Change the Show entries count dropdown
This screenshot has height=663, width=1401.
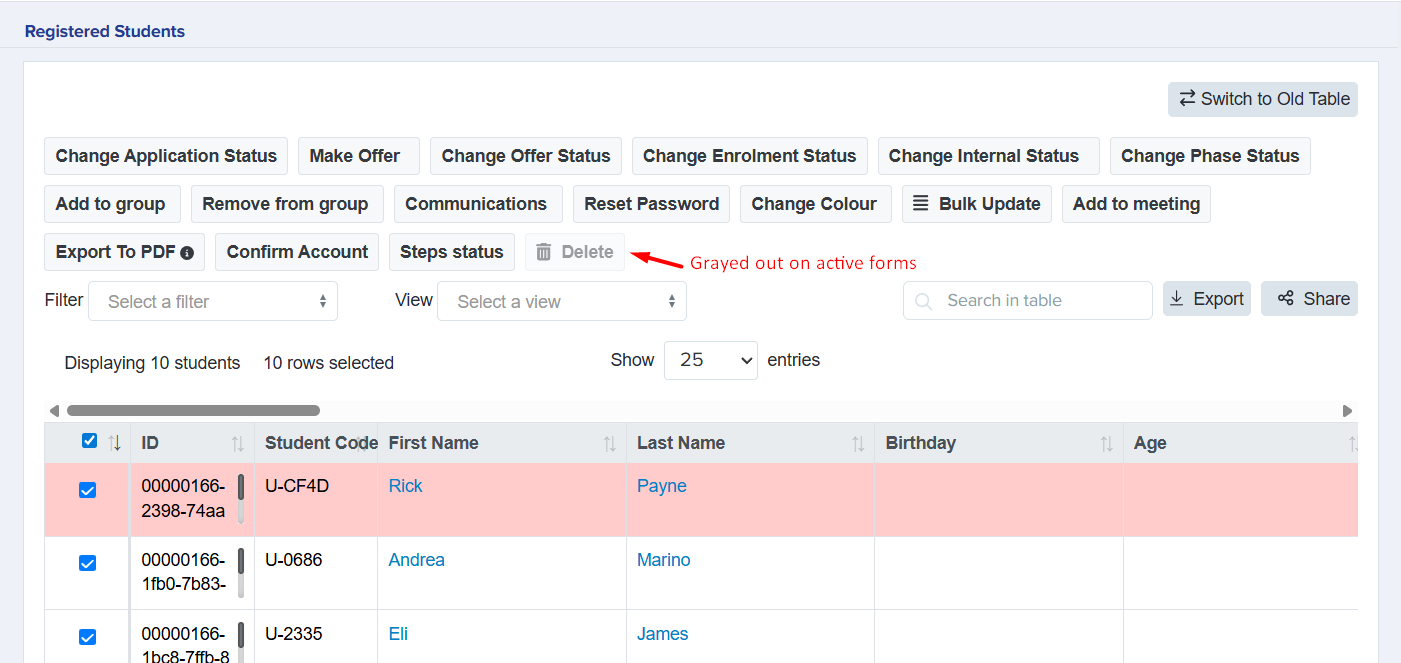pos(710,360)
